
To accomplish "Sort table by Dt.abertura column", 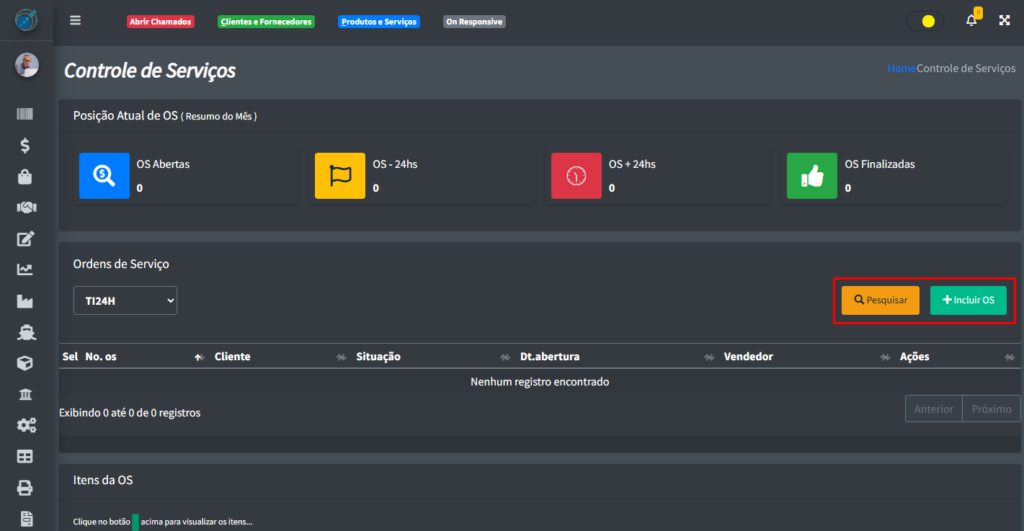I will (549, 357).
